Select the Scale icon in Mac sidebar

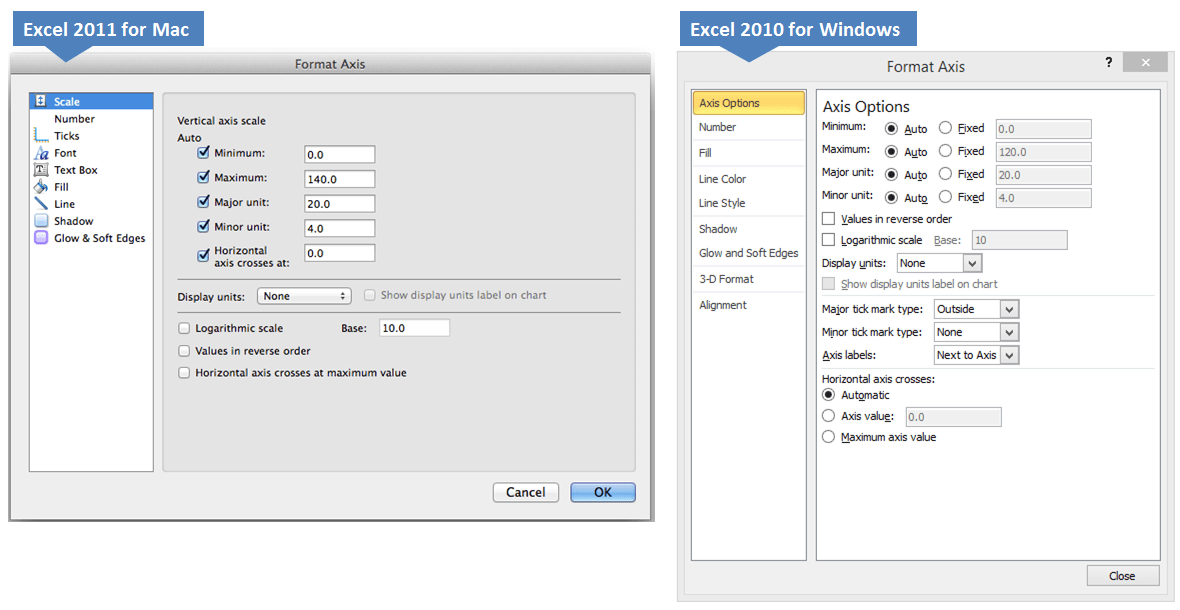click(x=40, y=101)
